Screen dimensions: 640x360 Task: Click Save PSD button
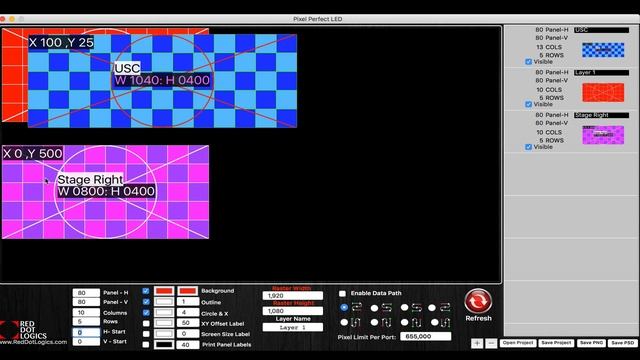[623, 343]
